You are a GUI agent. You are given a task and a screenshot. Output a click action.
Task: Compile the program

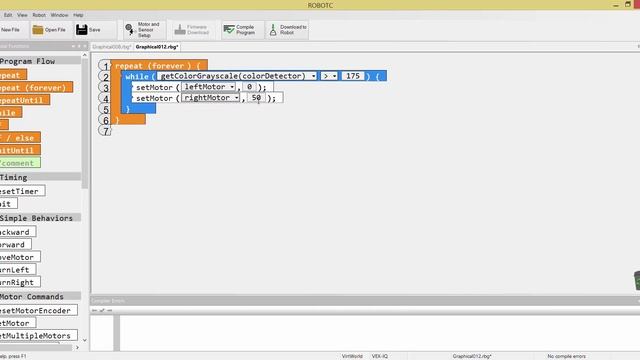coord(241,30)
